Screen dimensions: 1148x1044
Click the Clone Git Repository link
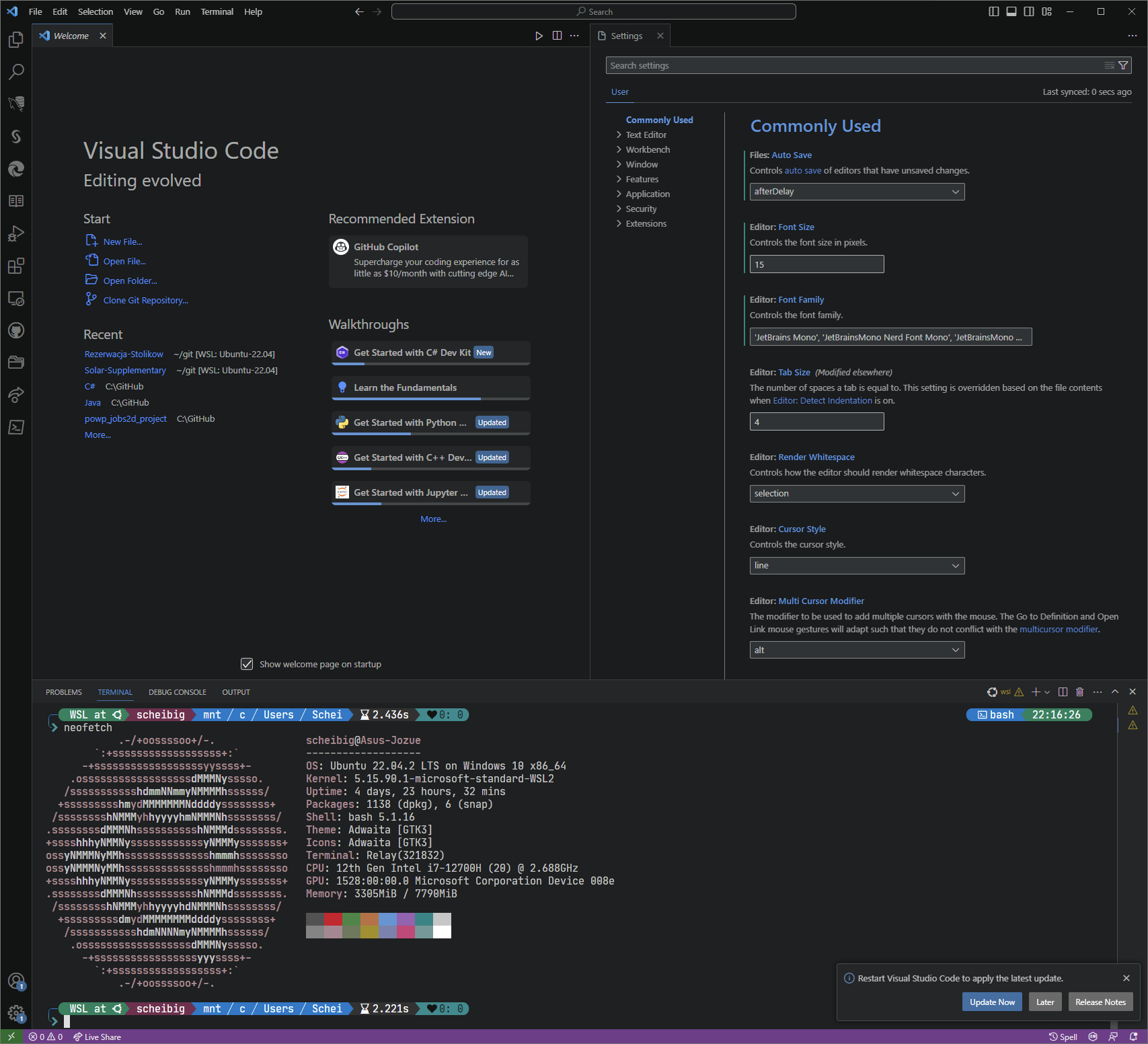146,300
